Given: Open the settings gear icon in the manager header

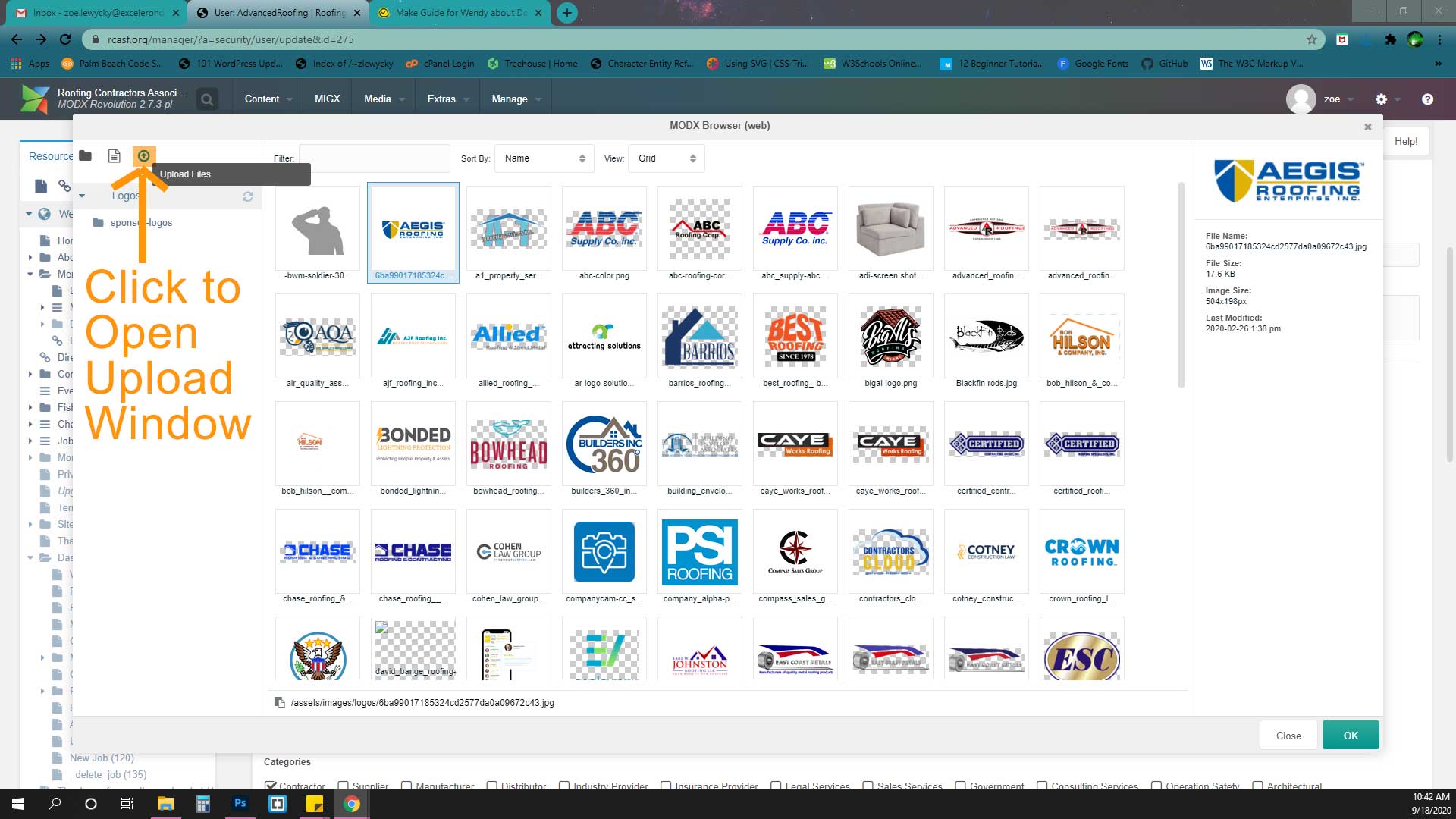Looking at the screenshot, I should click(1381, 99).
